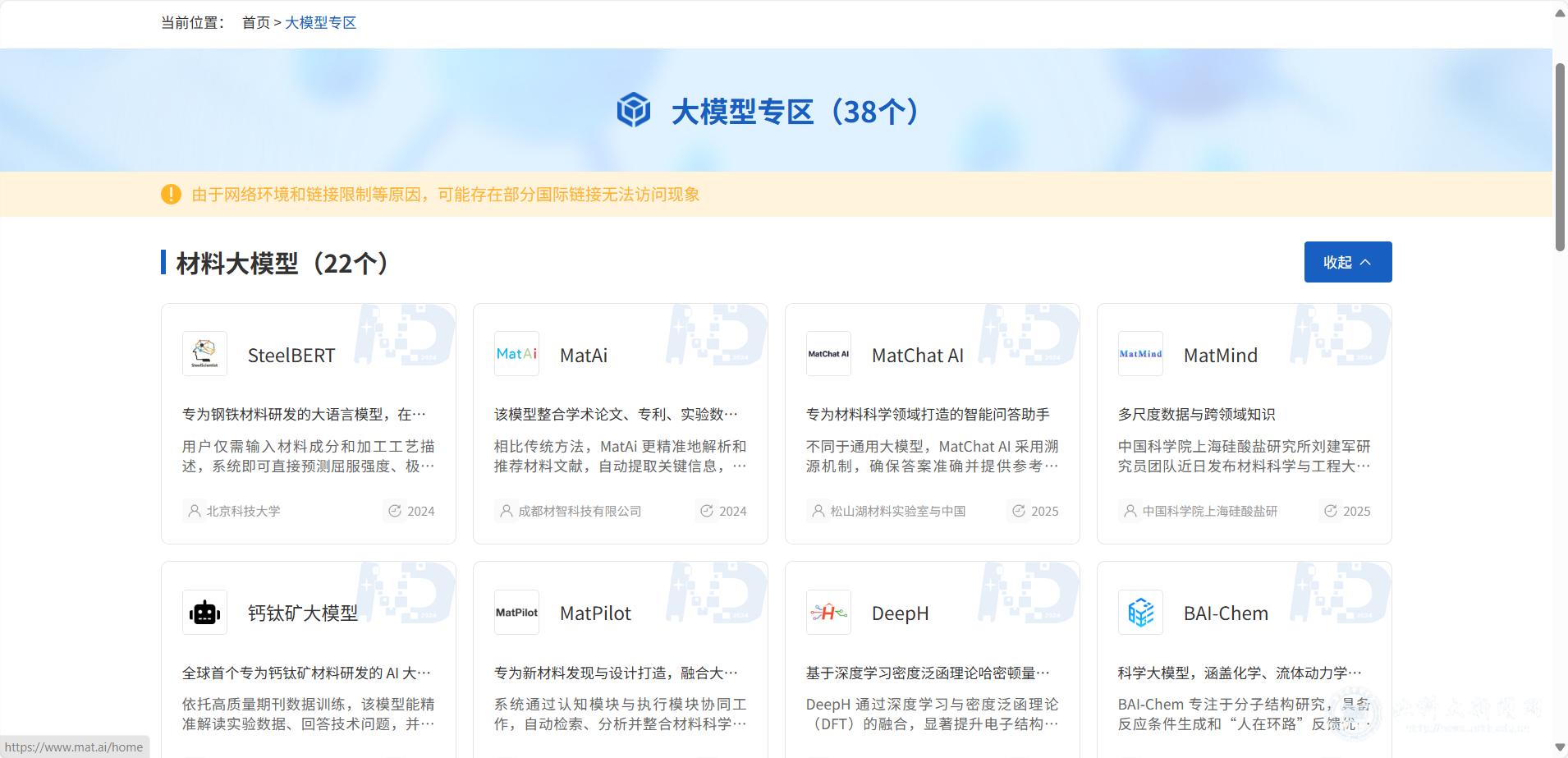
Task: Click the user icon next to 成都材智科技有限公司
Action: coord(507,511)
